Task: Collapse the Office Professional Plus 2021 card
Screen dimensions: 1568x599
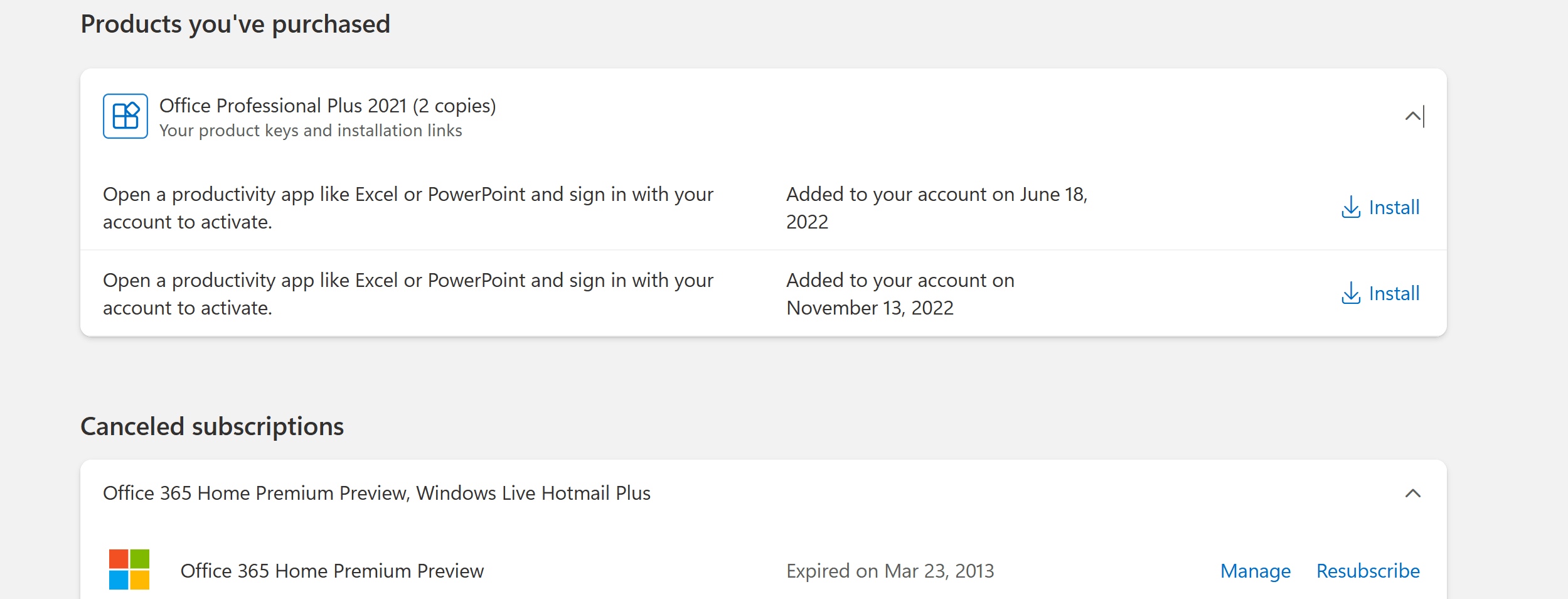Action: [x=1413, y=116]
